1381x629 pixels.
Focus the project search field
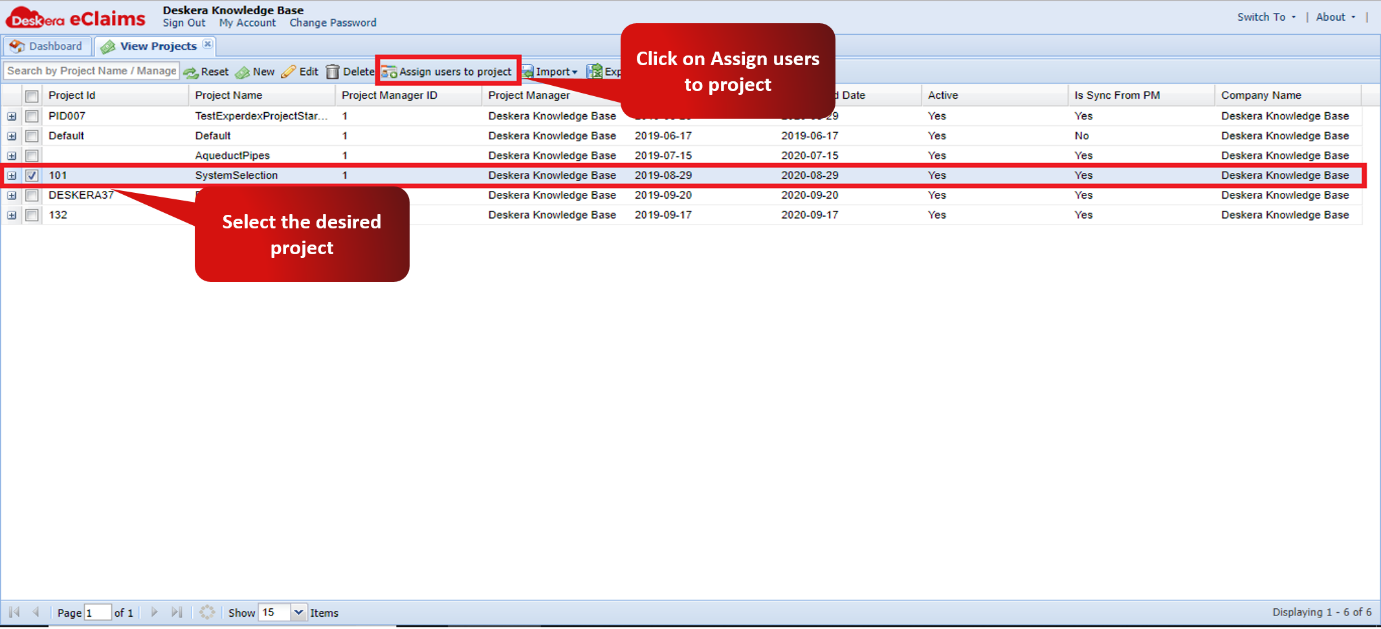pos(91,71)
